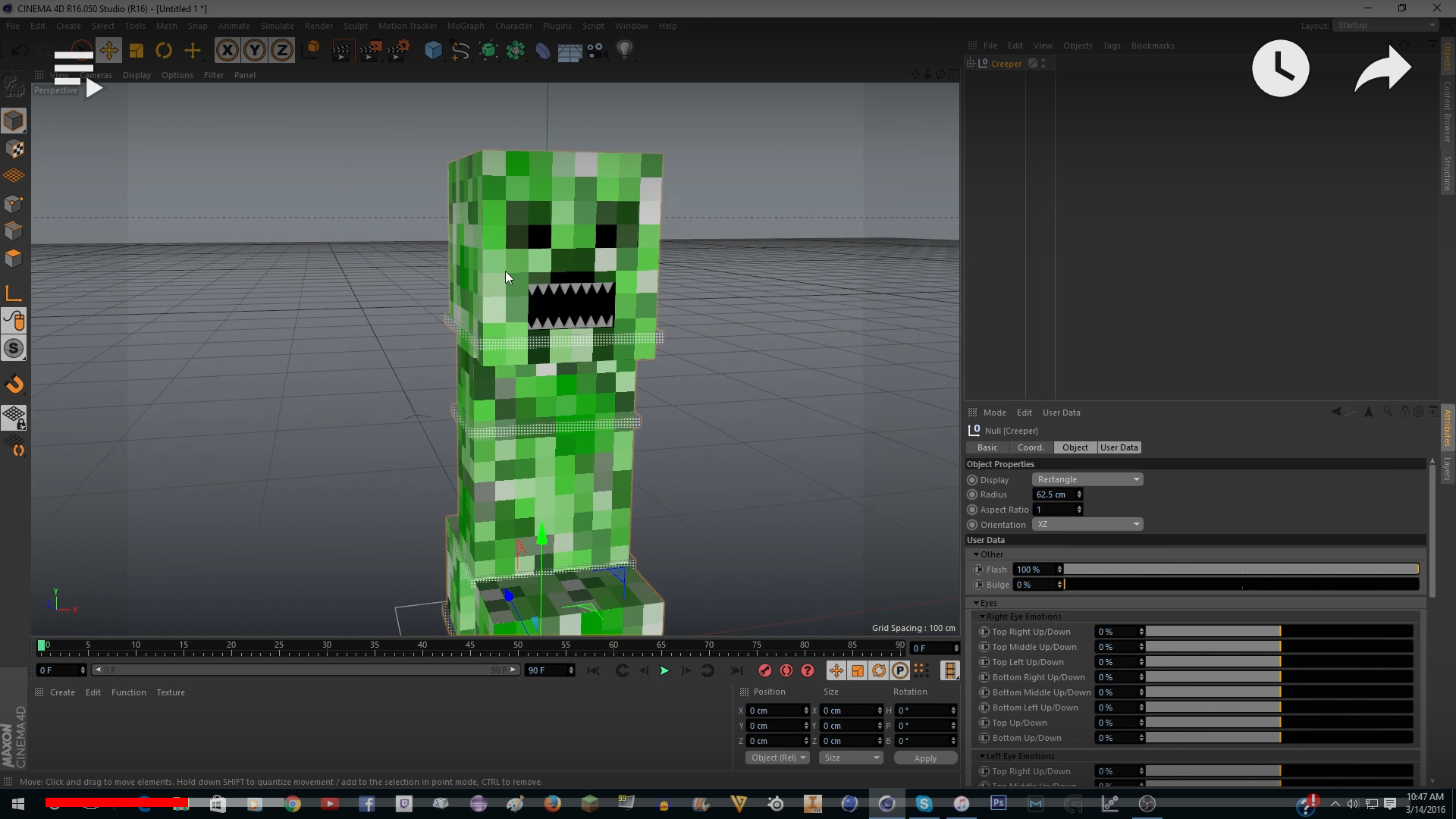Open viewport Display menu
Screen dimensions: 1456x819
point(136,75)
